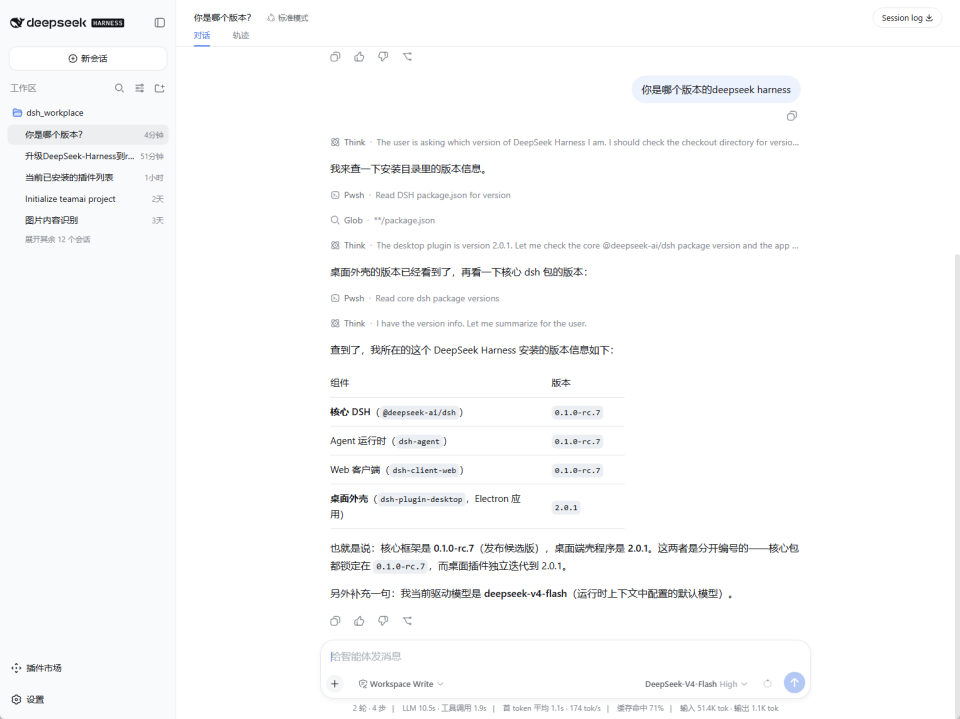
Task: Open the 插件市场 plugin marketplace
Action: (x=37, y=668)
